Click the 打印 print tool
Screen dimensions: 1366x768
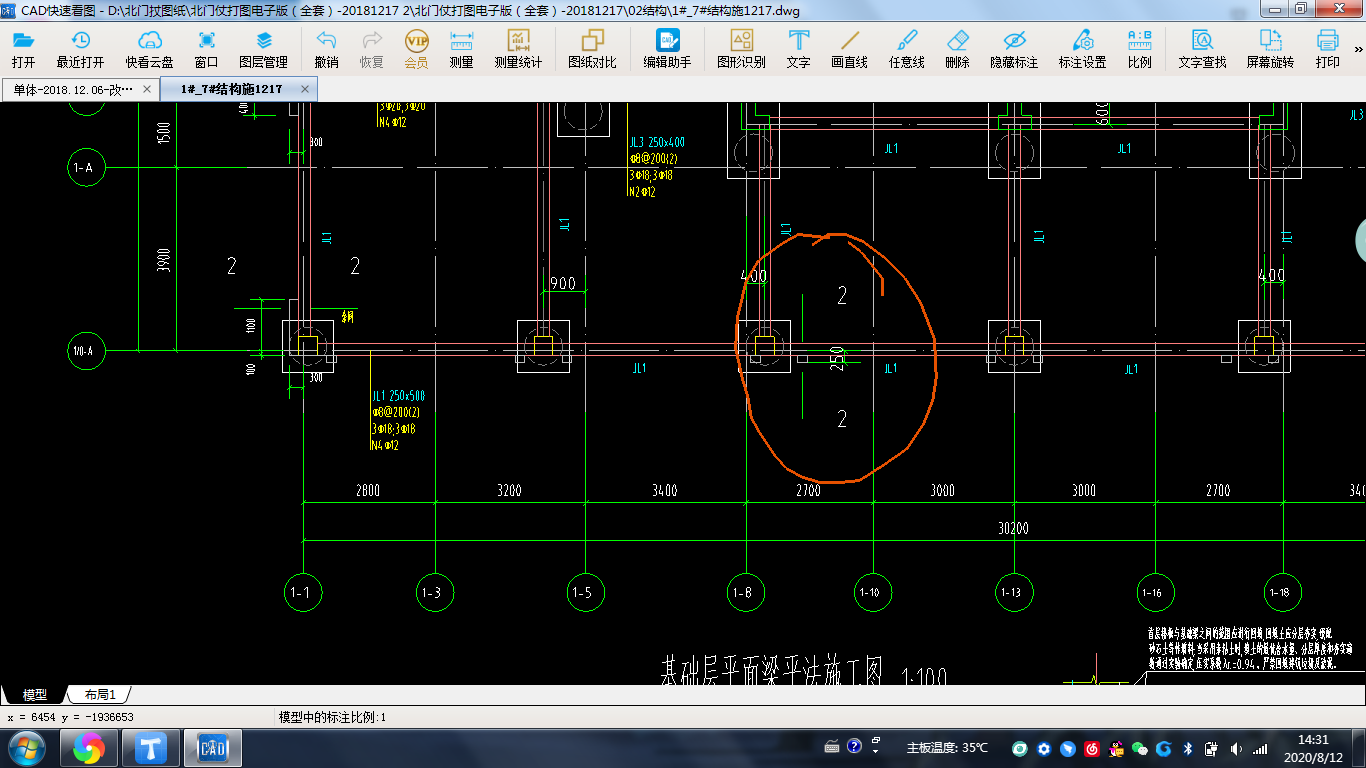click(x=1328, y=49)
